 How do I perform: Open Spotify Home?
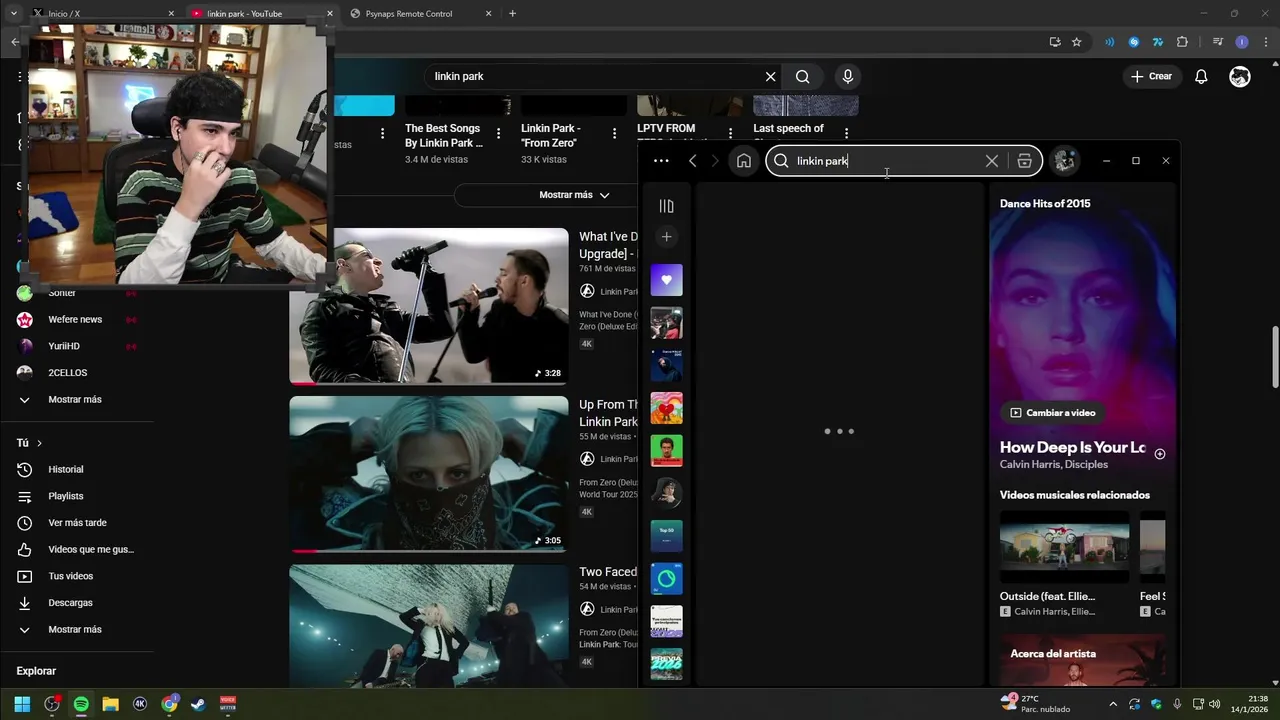click(x=744, y=161)
